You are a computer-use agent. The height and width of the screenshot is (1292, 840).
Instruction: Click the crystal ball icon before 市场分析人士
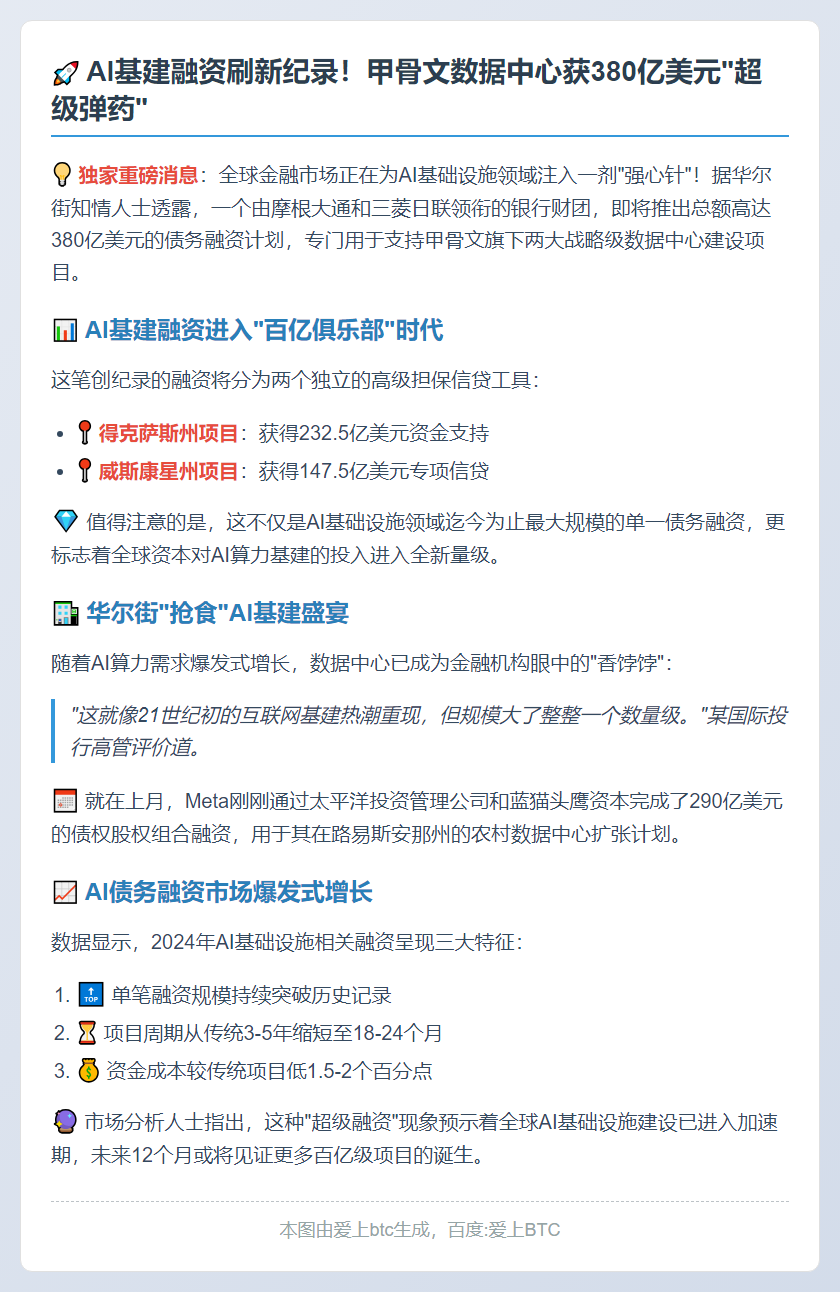tap(62, 1121)
